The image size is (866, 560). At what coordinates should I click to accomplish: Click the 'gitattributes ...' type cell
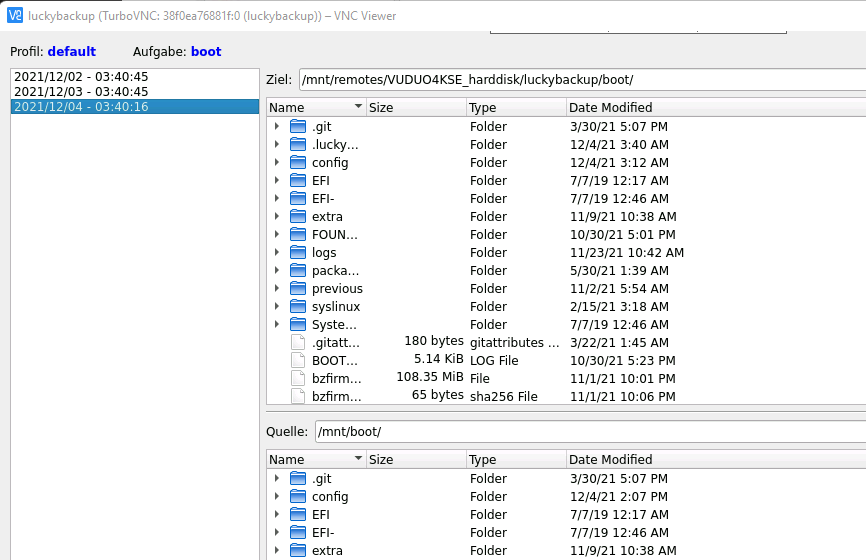point(514,342)
